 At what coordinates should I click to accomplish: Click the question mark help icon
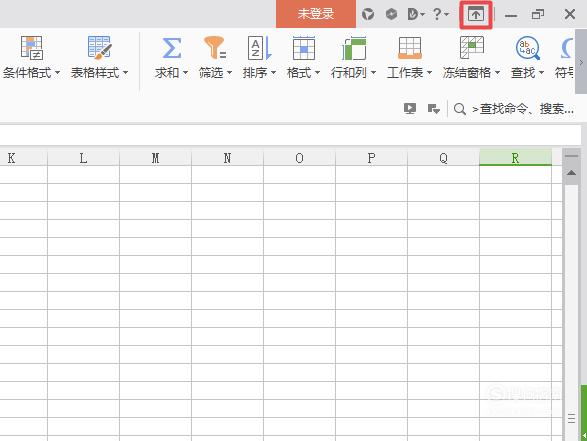coord(437,15)
